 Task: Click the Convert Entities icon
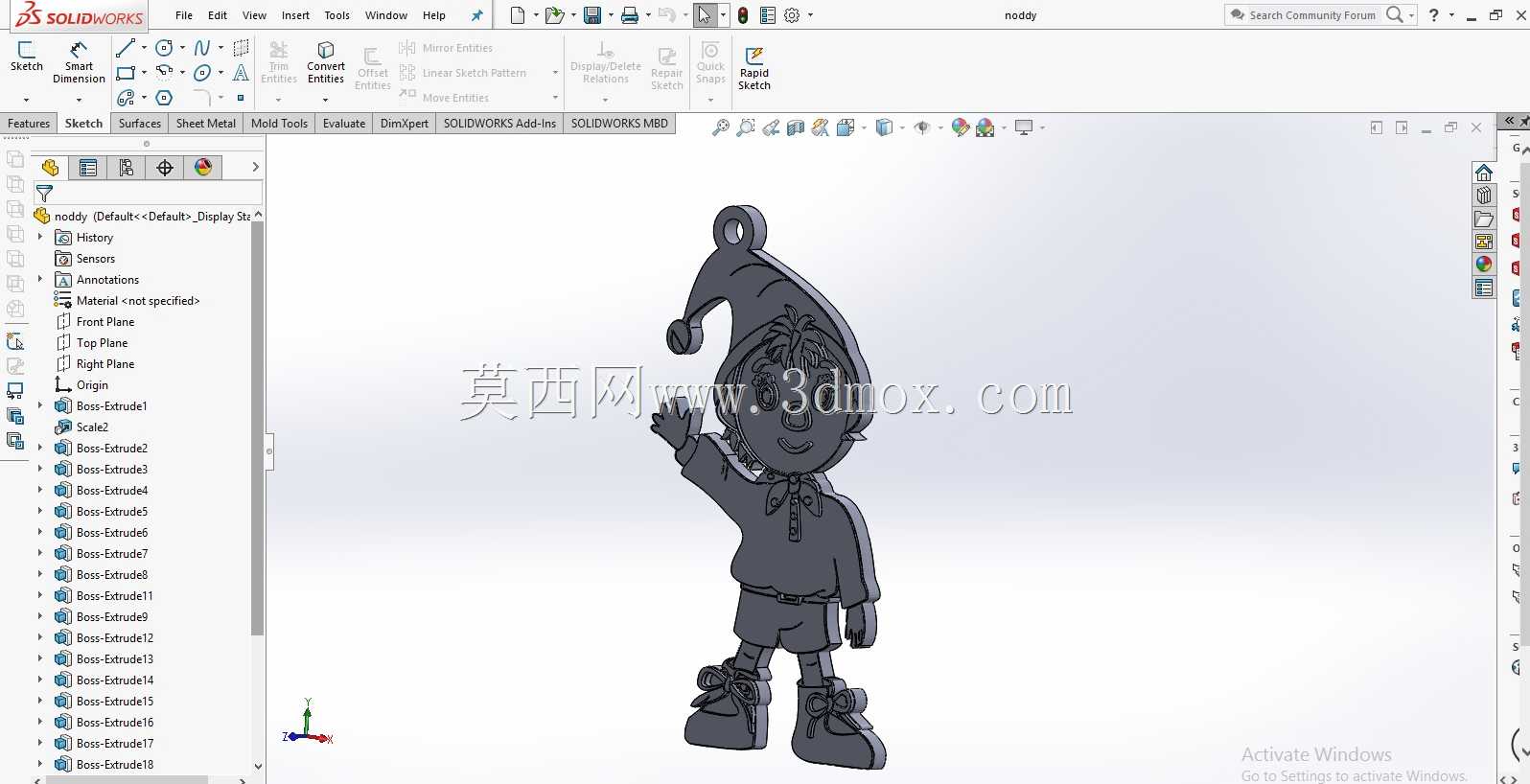tap(326, 62)
